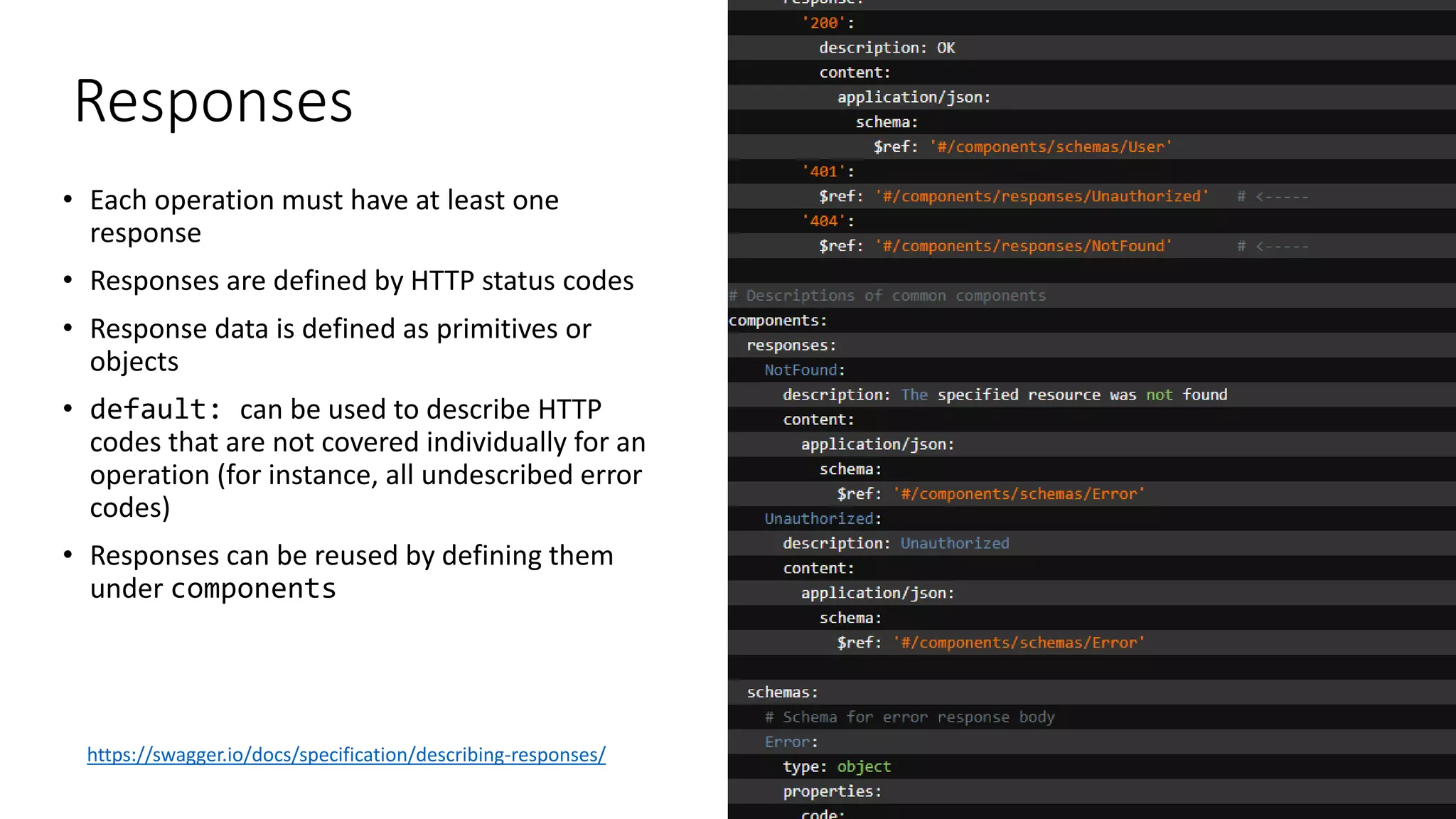Open the swagger.io describing-responses link
The height and width of the screenshot is (819, 1456).
click(x=346, y=754)
